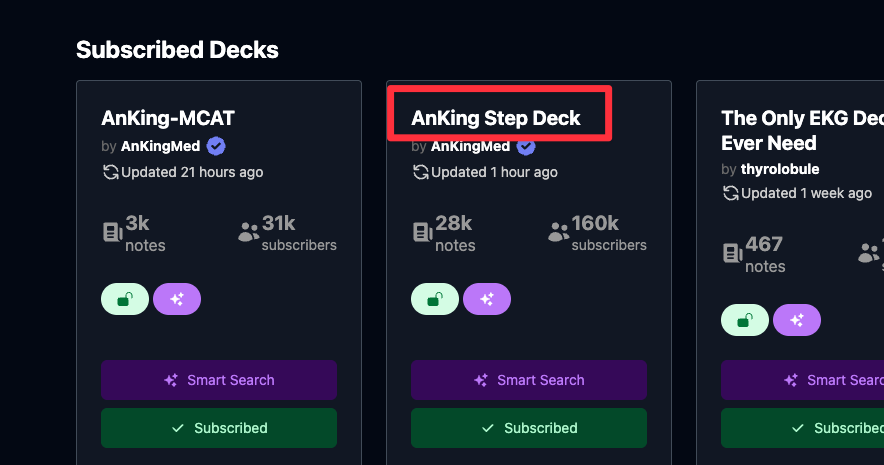Toggle the Subscribed button on AnKing-MCAT
Viewport: 884px width, 465px height.
[x=219, y=428]
